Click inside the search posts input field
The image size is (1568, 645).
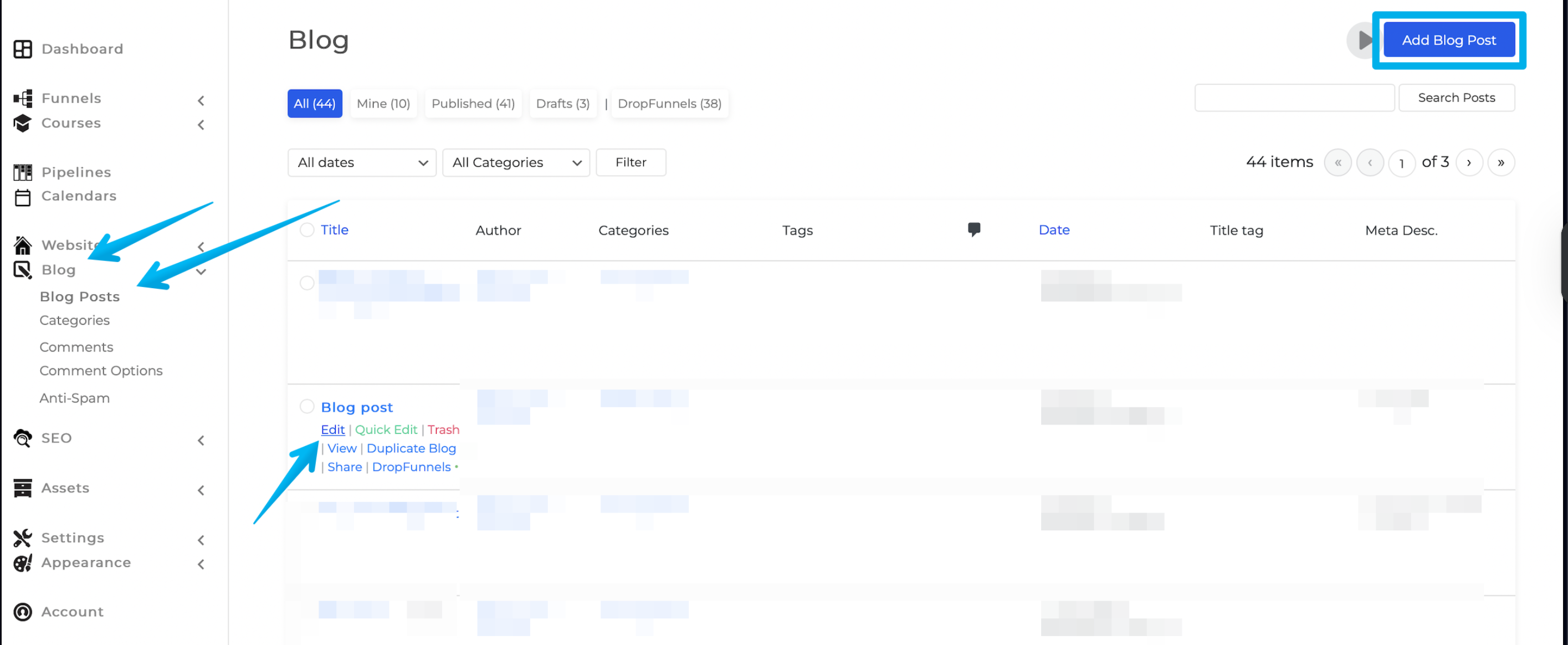pos(1294,98)
